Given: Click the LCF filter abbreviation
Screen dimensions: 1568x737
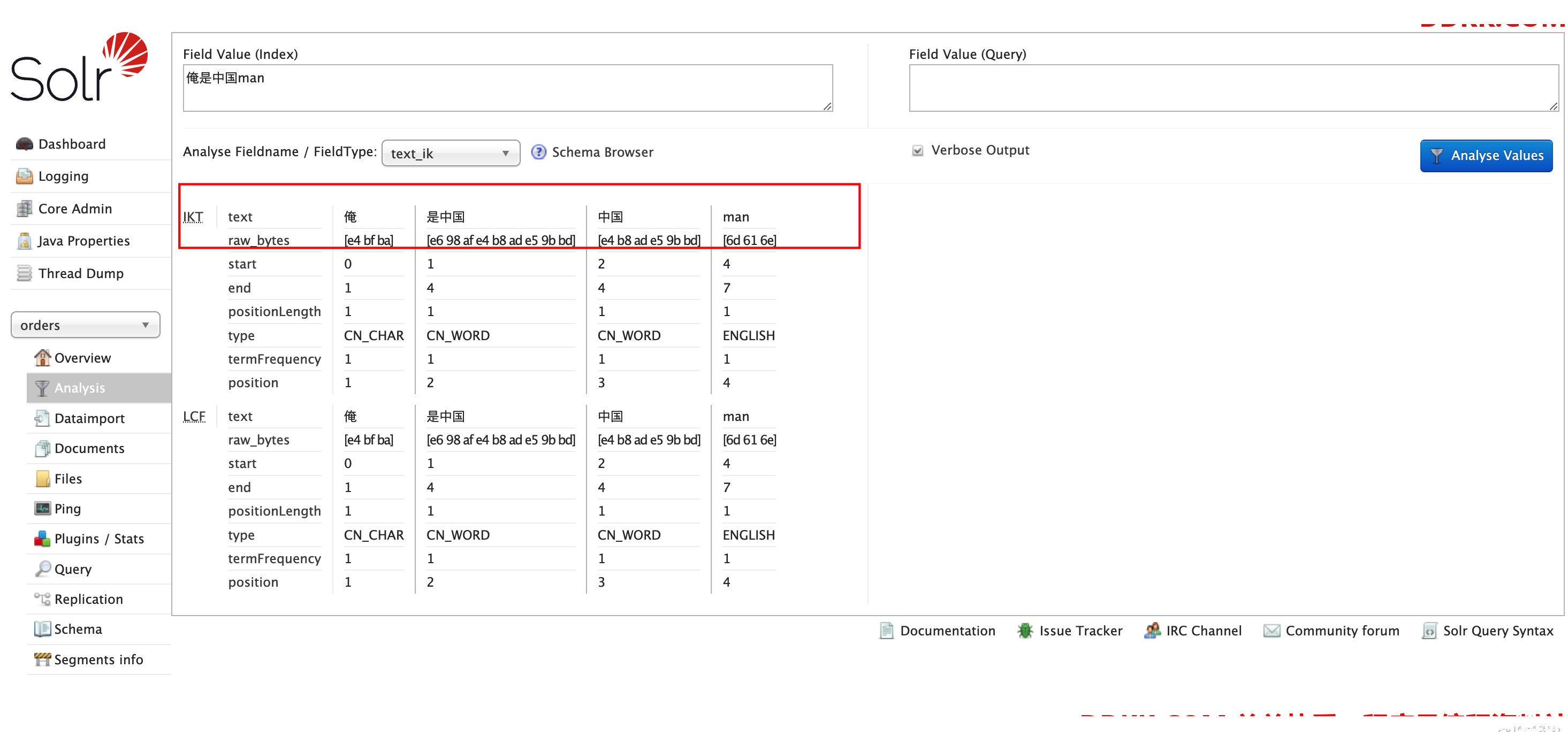Looking at the screenshot, I should 194,417.
